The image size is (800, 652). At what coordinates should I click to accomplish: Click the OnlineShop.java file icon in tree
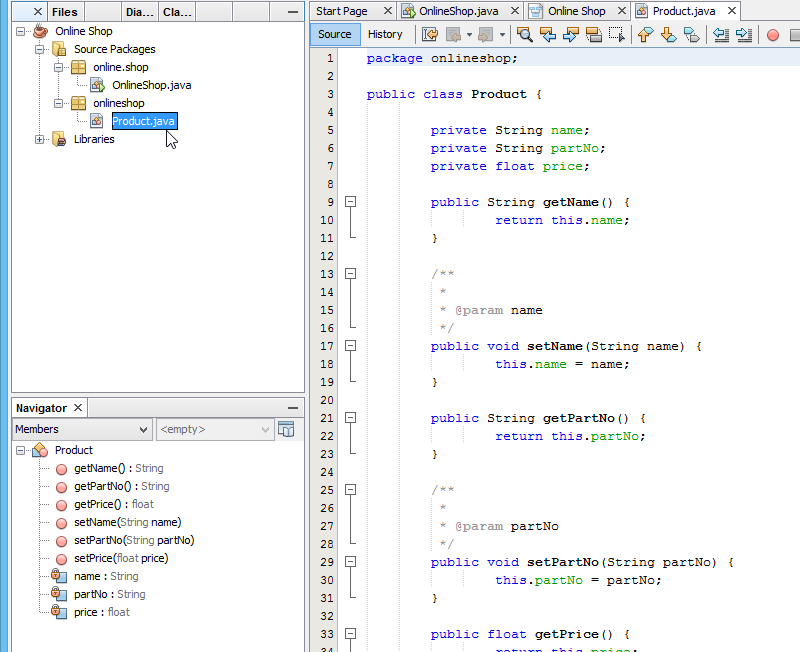click(97, 85)
